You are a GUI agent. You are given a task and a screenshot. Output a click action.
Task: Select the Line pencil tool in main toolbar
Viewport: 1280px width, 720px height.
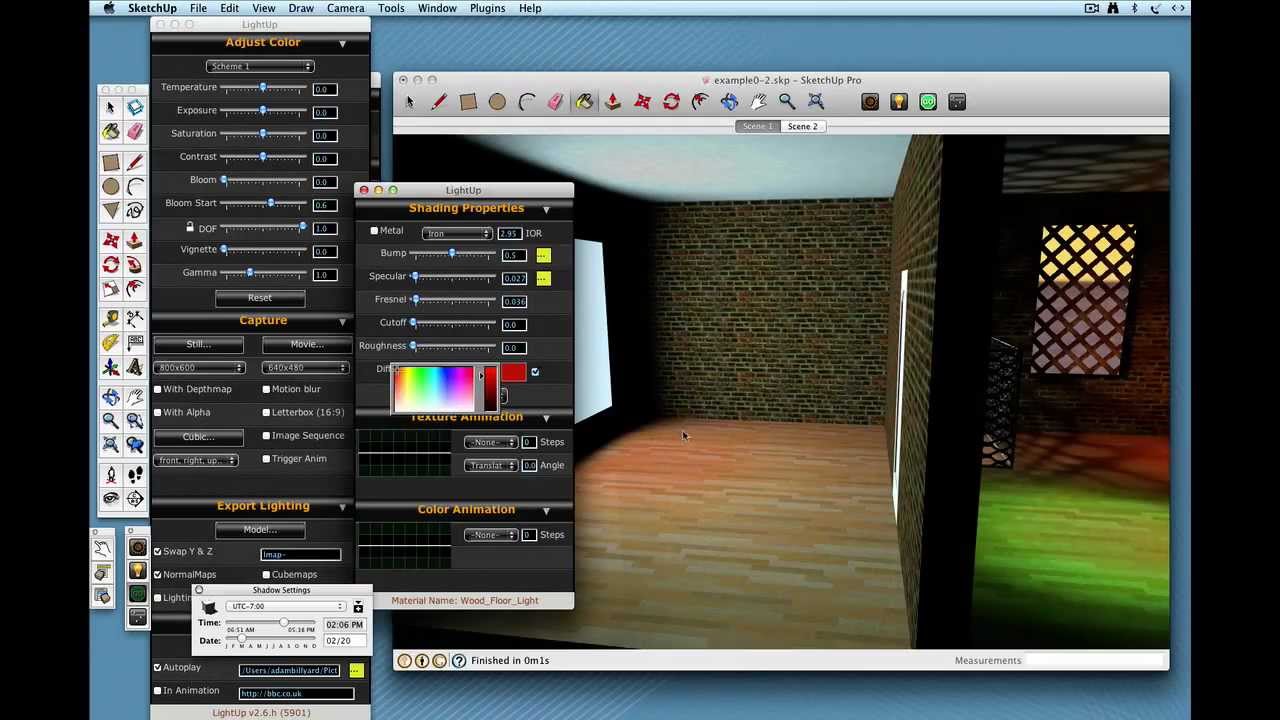click(438, 102)
